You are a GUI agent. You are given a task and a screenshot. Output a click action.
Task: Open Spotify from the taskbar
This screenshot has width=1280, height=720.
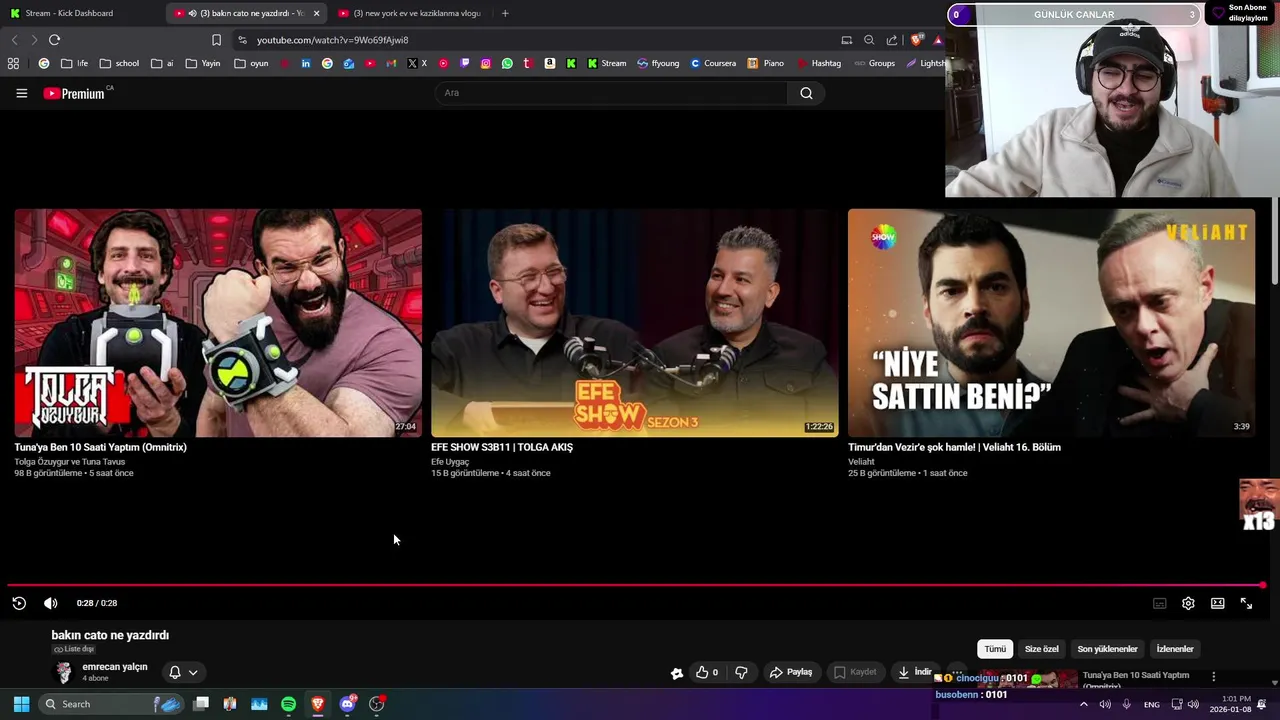pyautogui.click(x=288, y=704)
